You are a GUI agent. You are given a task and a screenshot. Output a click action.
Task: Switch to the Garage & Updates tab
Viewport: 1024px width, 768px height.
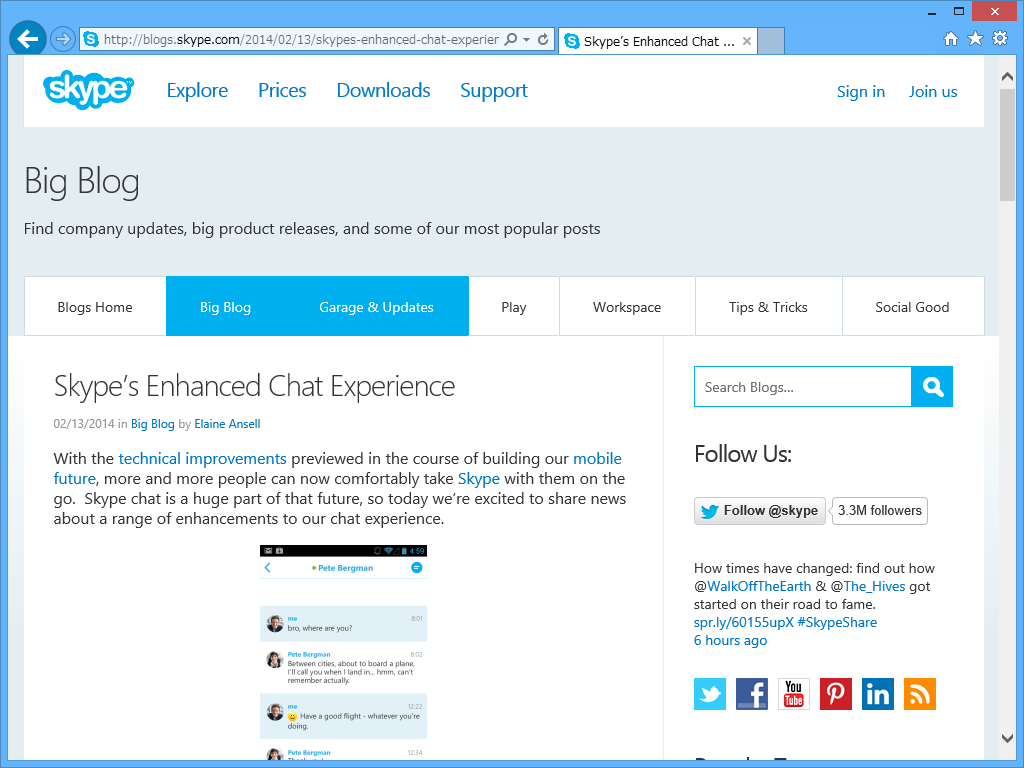click(376, 307)
